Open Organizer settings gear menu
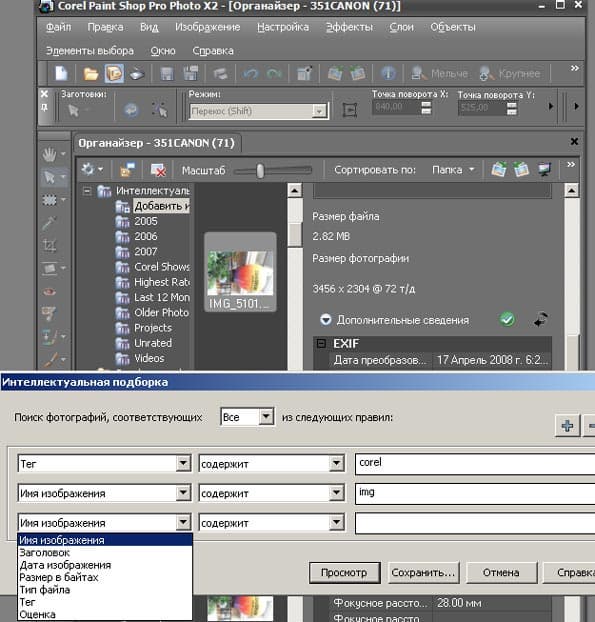The height and width of the screenshot is (622, 595). [x=92, y=170]
